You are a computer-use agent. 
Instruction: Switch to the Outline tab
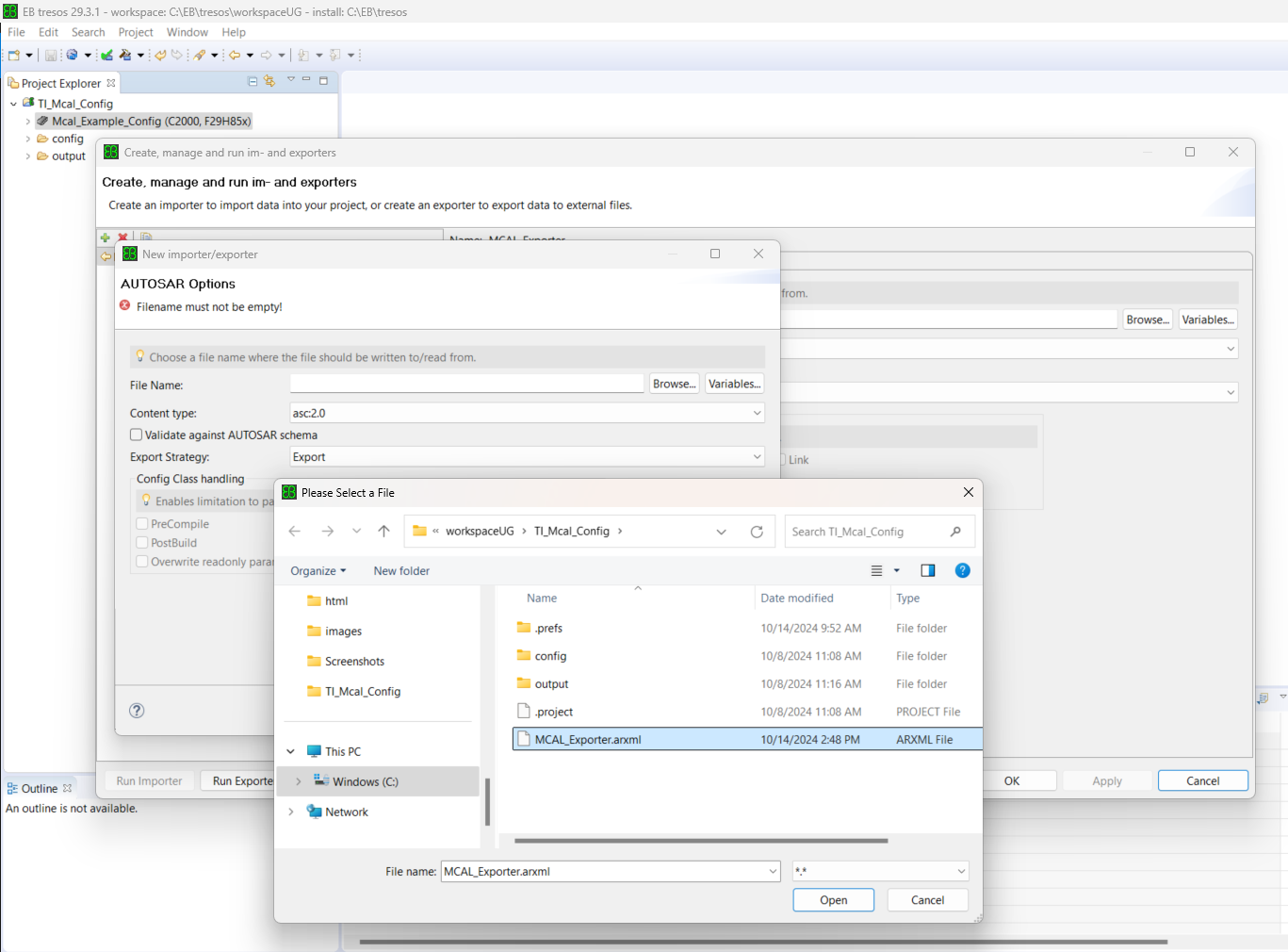pos(38,788)
